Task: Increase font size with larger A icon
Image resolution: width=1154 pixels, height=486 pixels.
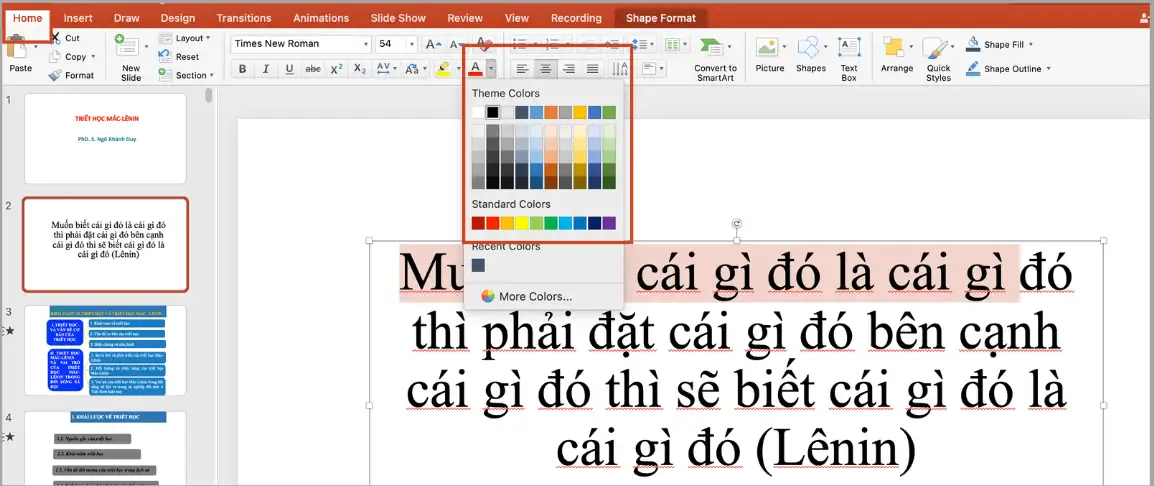Action: (x=433, y=44)
